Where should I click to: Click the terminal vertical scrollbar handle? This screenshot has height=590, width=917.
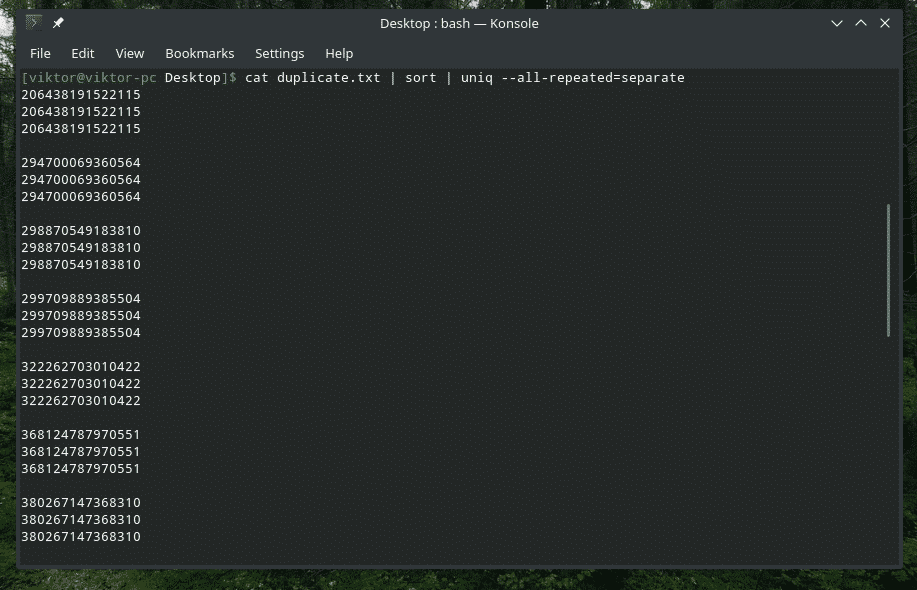(888, 270)
